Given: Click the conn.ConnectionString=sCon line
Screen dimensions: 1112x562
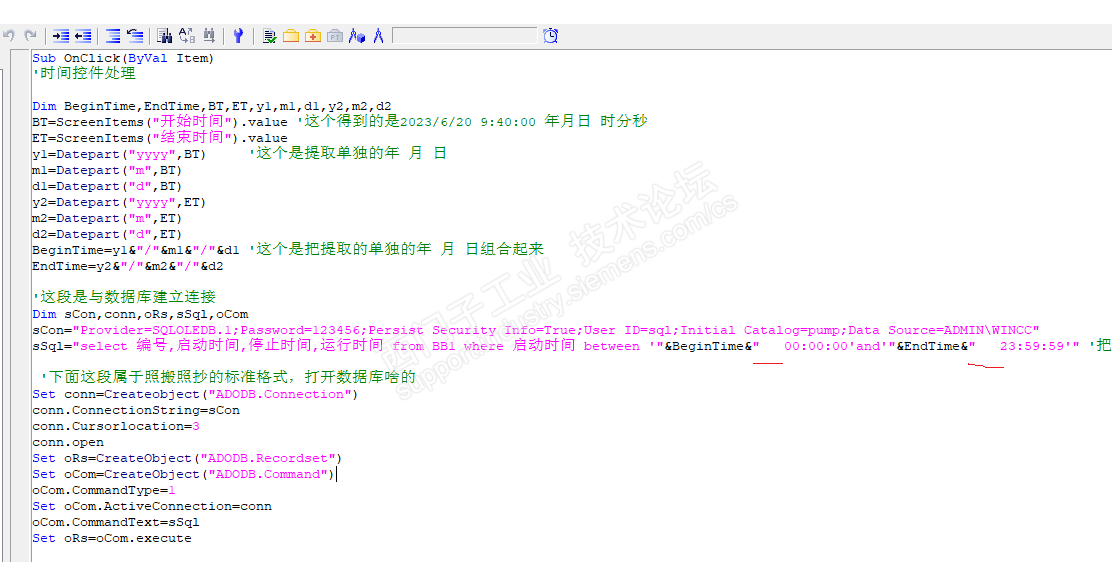Looking at the screenshot, I should 135,410.
